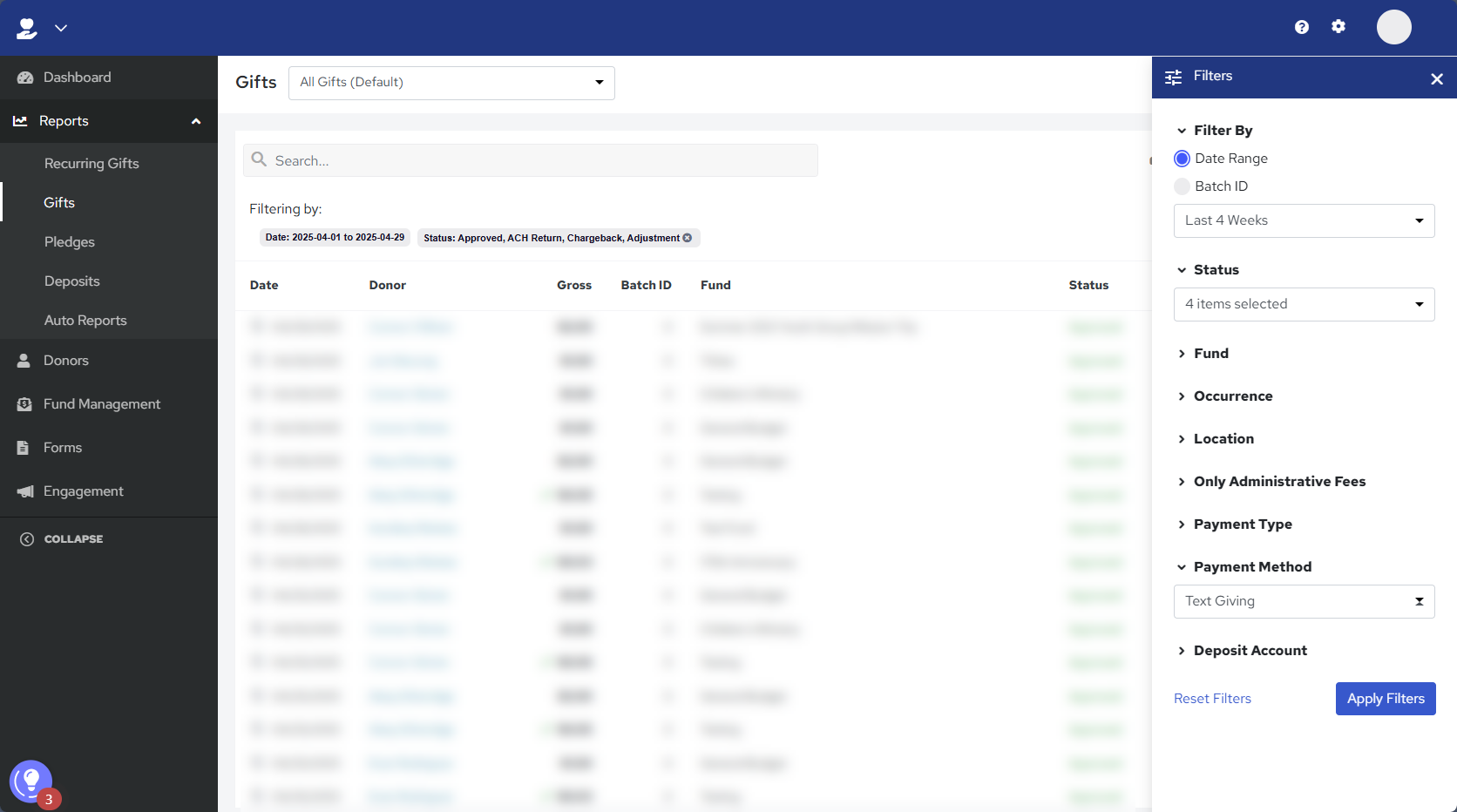1457x812 pixels.
Task: Click the Dashboard gauge icon
Action: click(x=25, y=78)
